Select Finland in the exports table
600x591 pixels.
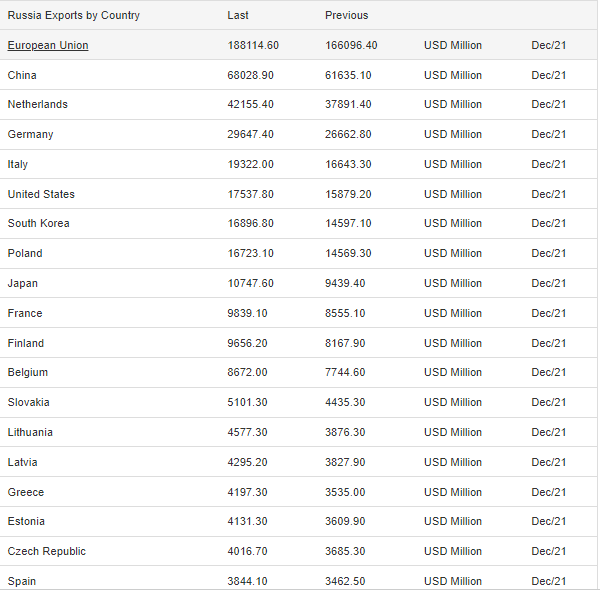[26, 343]
